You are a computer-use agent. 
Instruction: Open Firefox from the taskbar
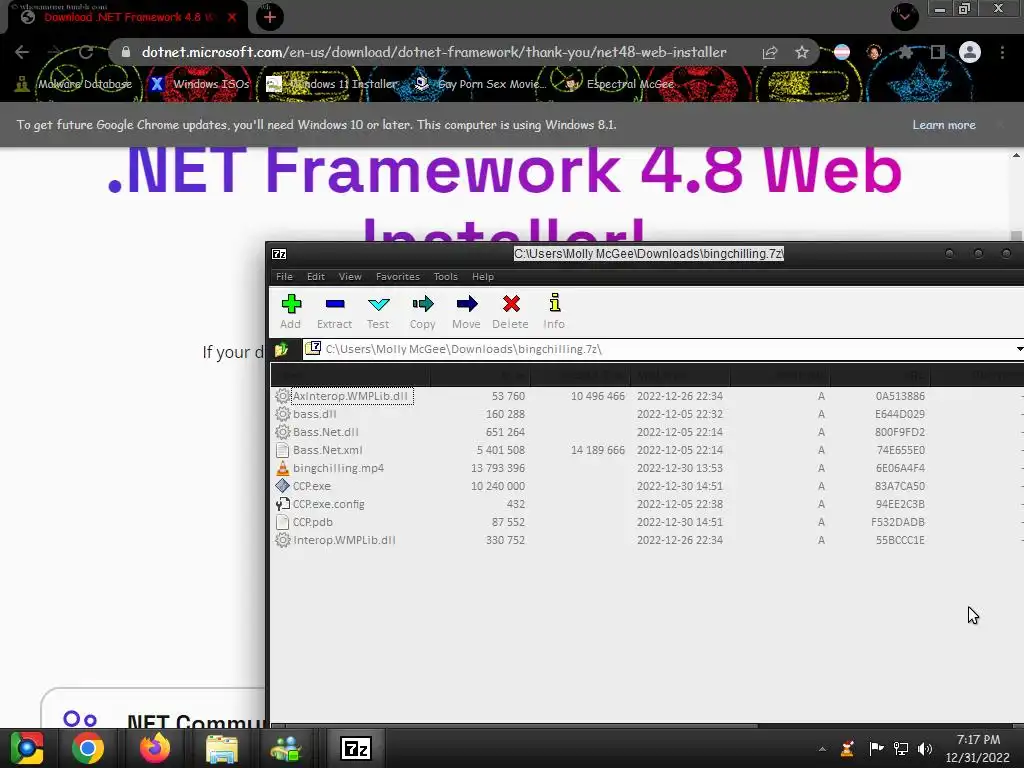[x=155, y=748]
